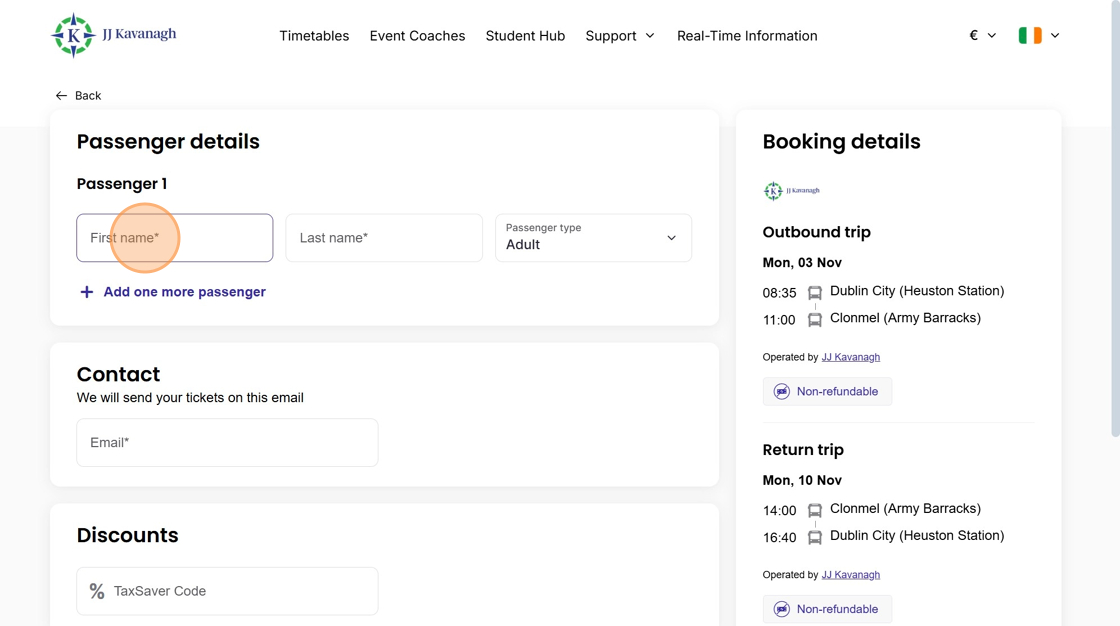The height and width of the screenshot is (626, 1120).
Task: Expand the euro currency selector
Action: [x=982, y=36]
